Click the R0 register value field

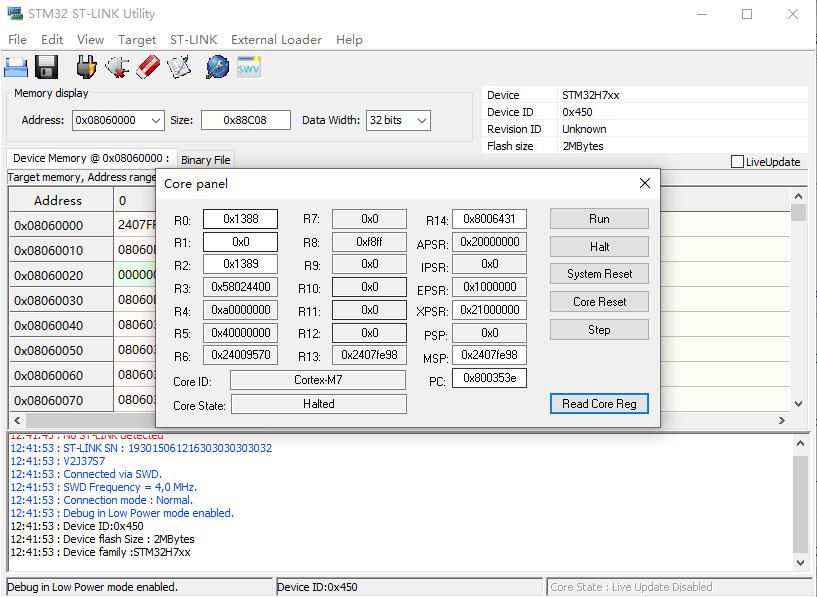click(240, 219)
